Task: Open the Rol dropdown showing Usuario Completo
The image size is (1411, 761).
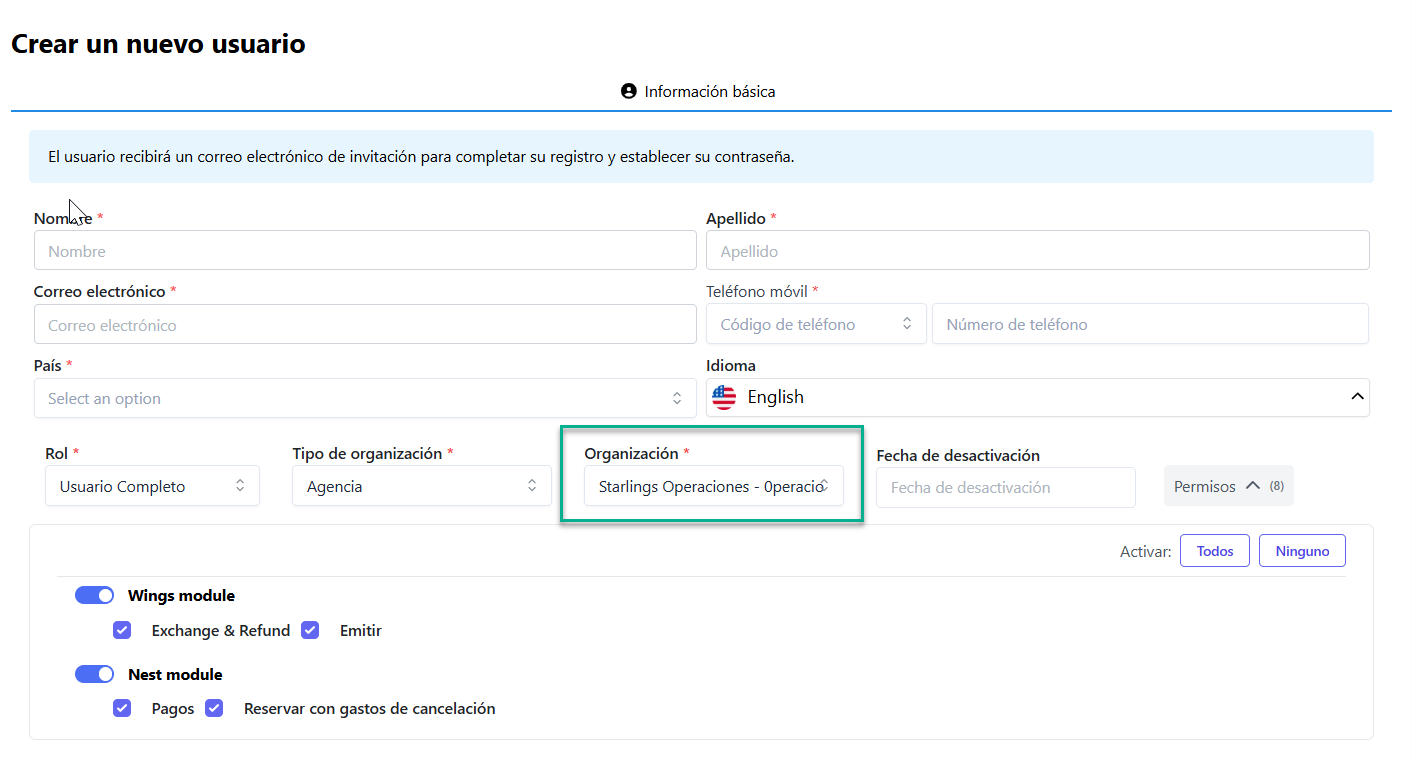Action: tap(152, 487)
